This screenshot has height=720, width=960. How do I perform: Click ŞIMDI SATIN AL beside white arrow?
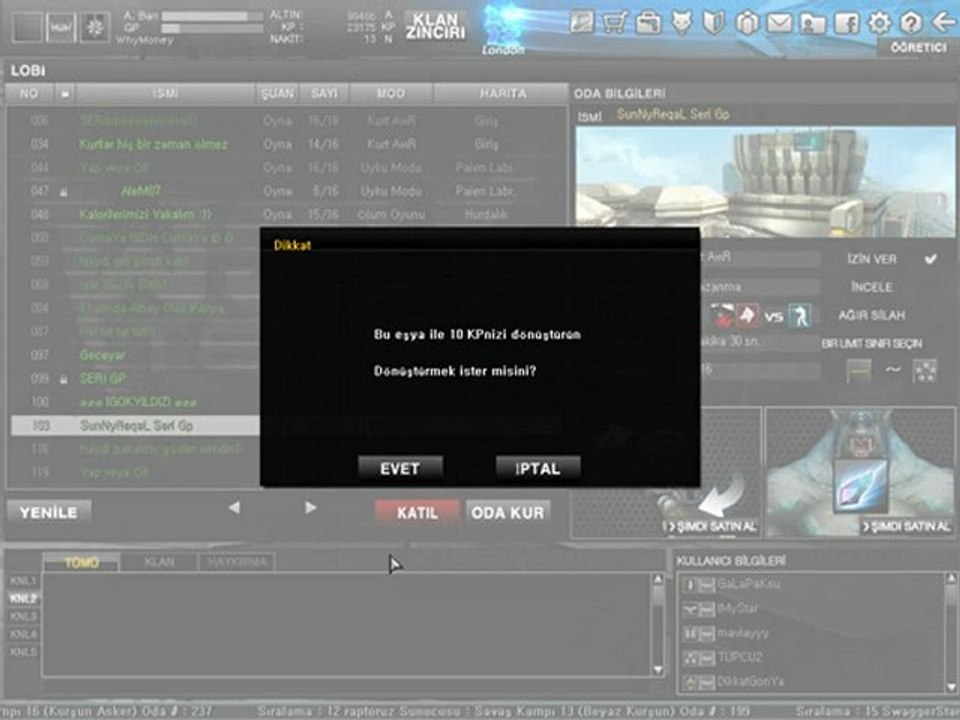pos(711,527)
